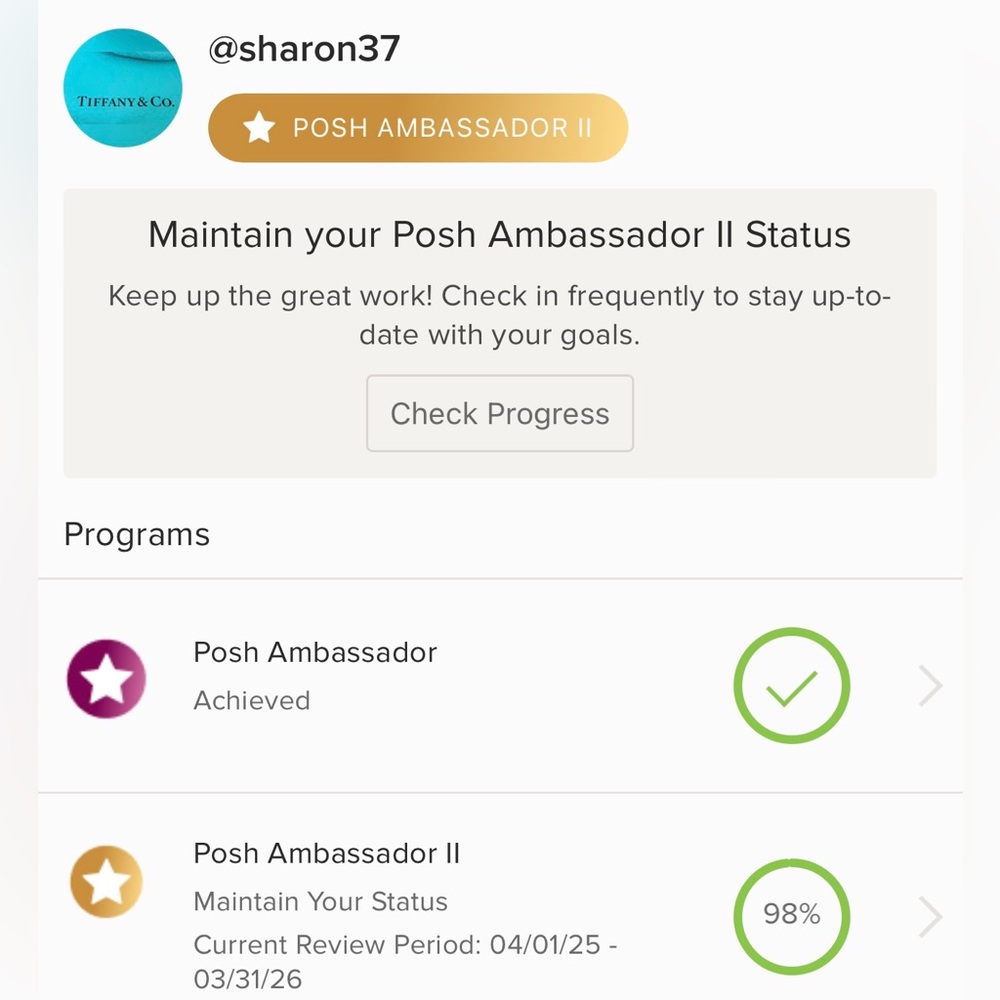Tap the 'Keep up the great work' message

pos(499,315)
